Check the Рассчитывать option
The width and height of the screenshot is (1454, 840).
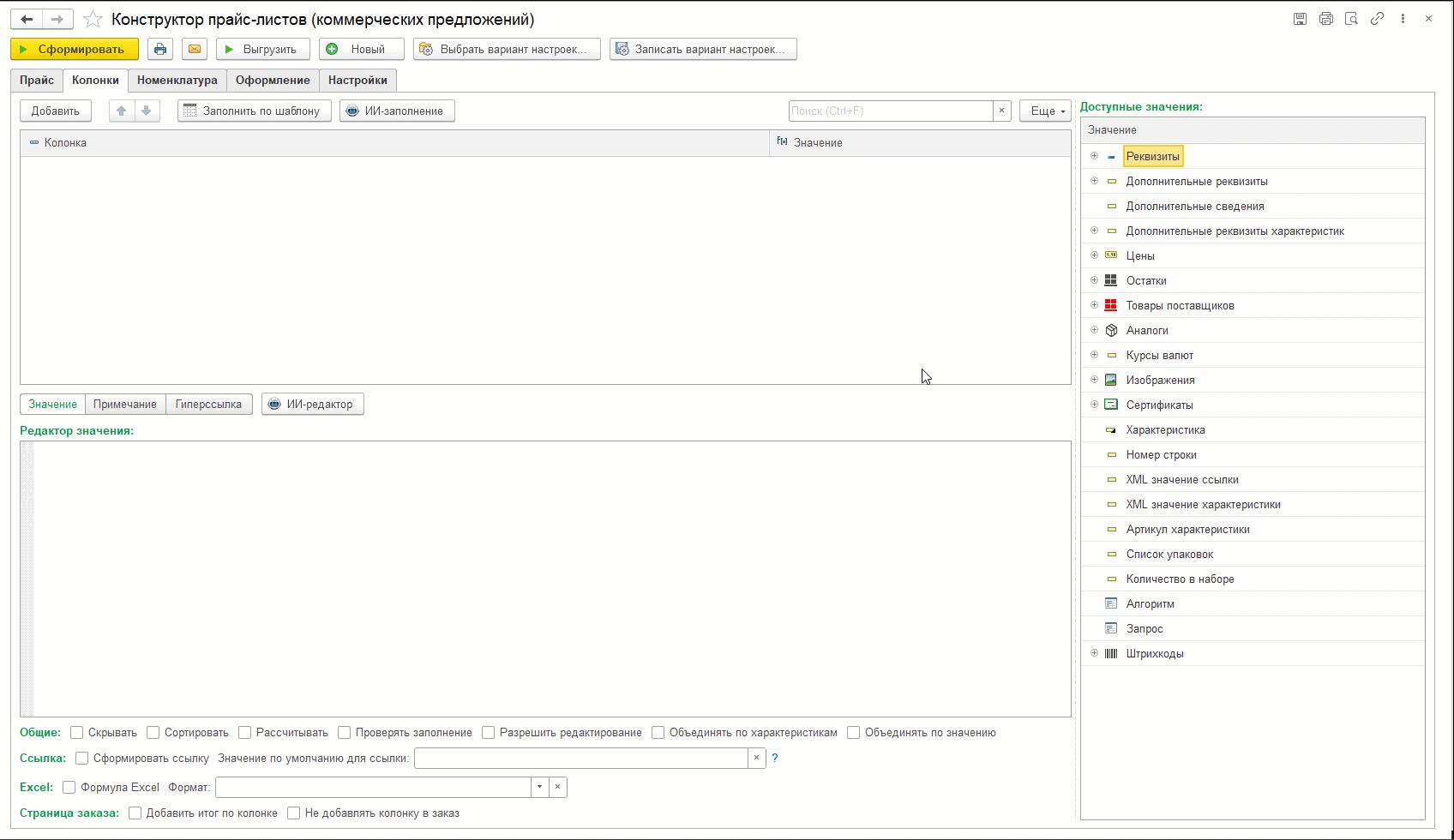[x=245, y=732]
